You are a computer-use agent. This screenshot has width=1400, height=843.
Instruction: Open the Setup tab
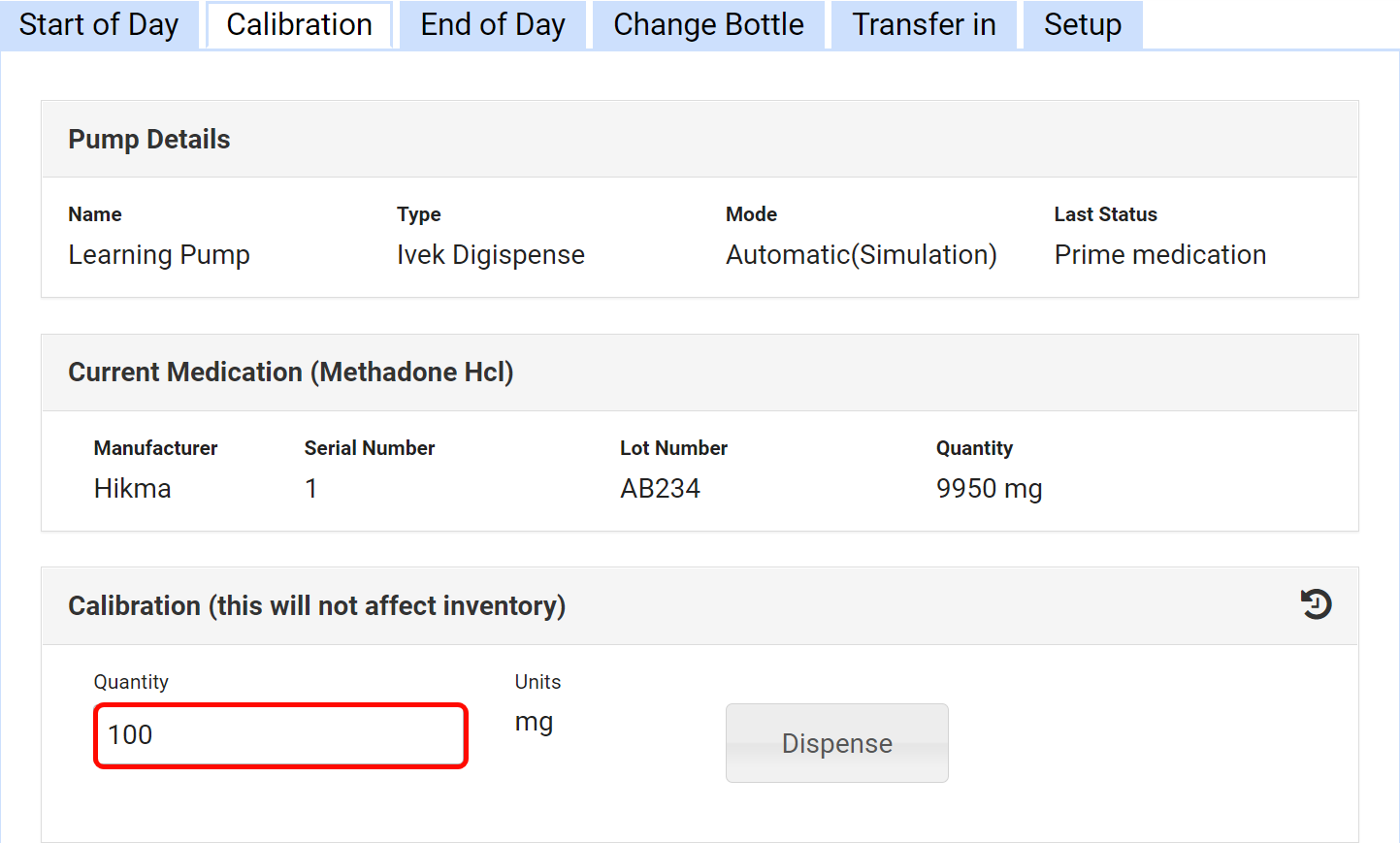(x=1082, y=25)
